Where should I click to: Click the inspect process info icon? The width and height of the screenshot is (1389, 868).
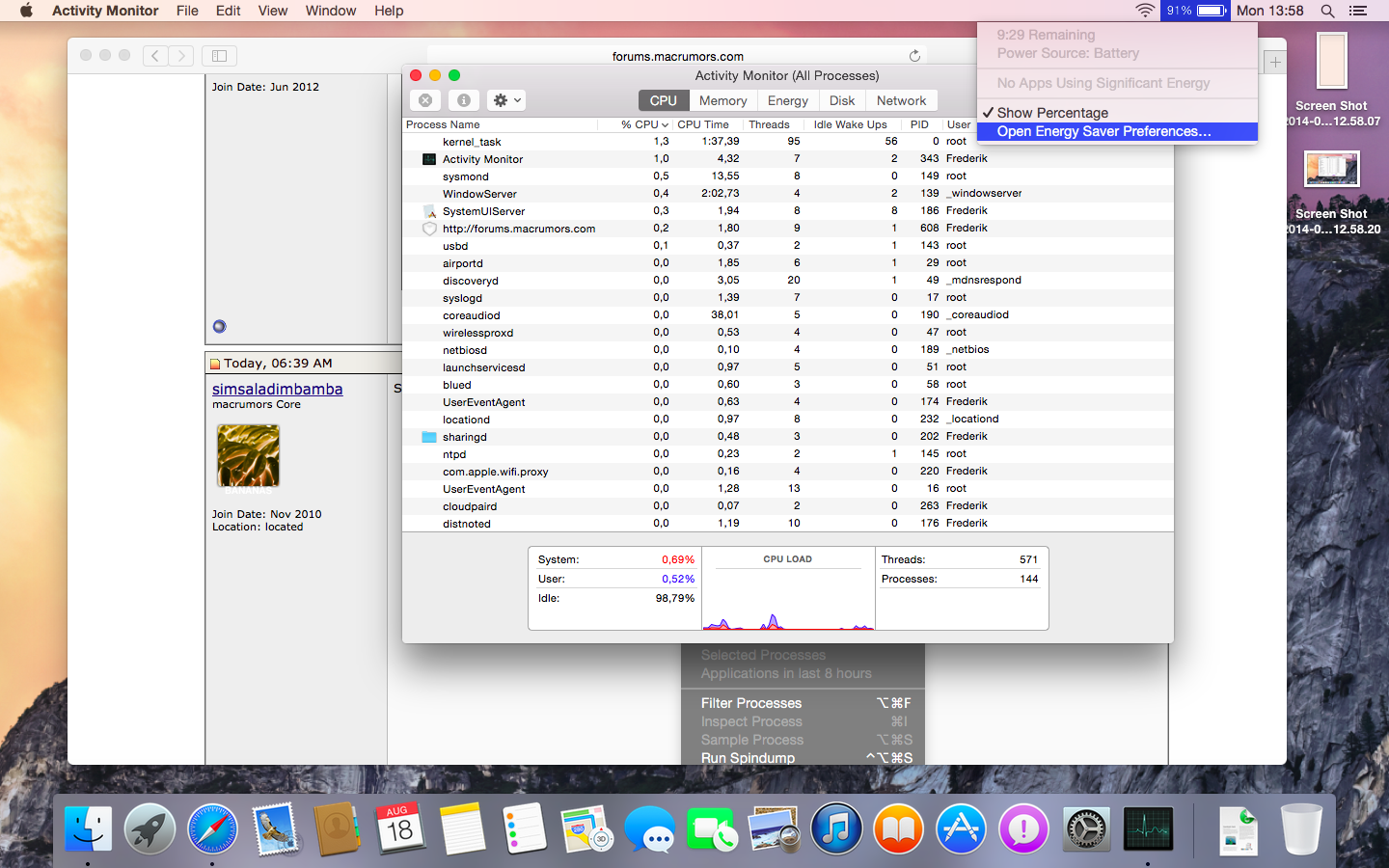click(464, 100)
